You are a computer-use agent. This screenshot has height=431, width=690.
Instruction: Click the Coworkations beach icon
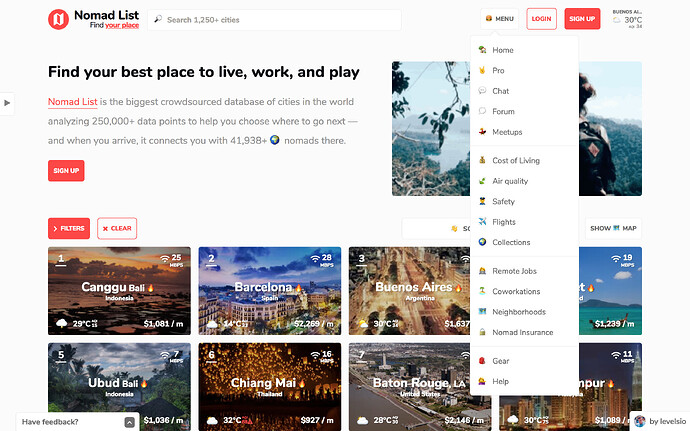tap(482, 291)
